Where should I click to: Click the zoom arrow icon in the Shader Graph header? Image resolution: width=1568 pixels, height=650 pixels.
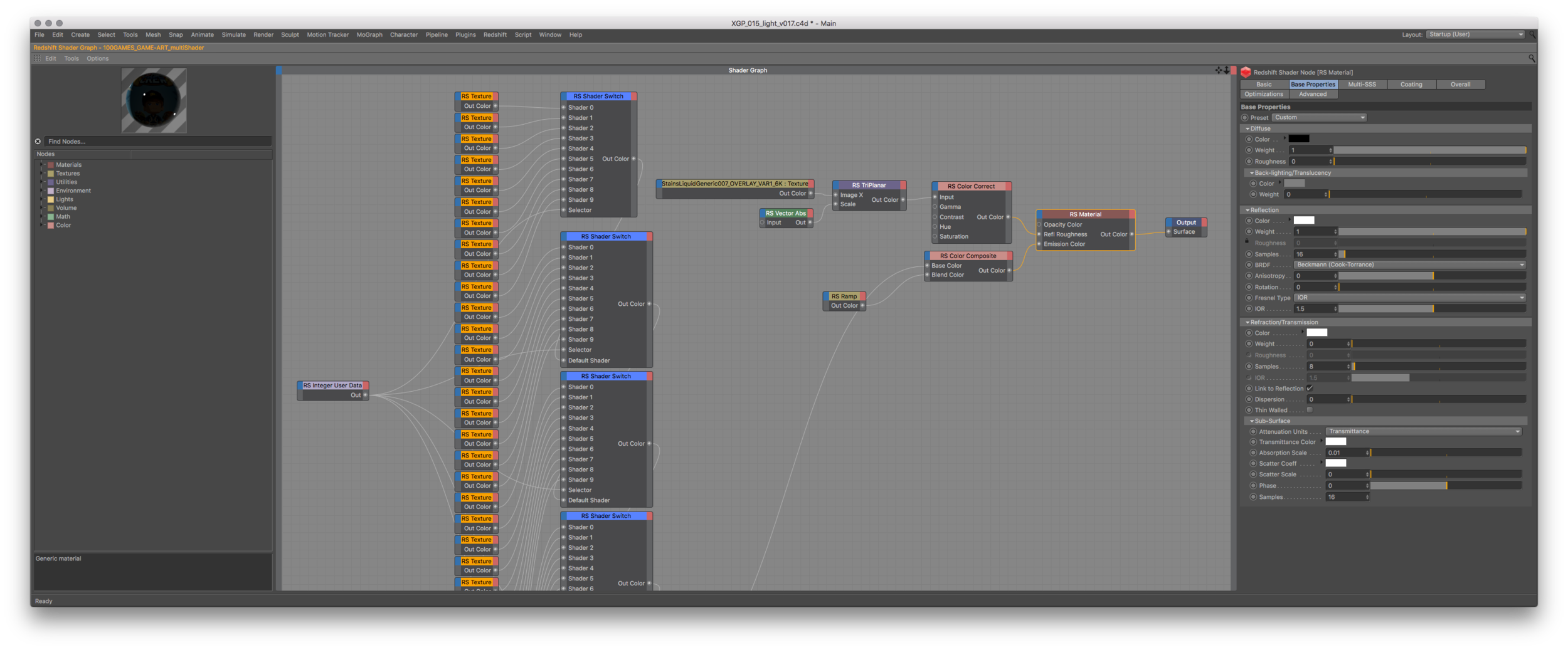[1226, 70]
